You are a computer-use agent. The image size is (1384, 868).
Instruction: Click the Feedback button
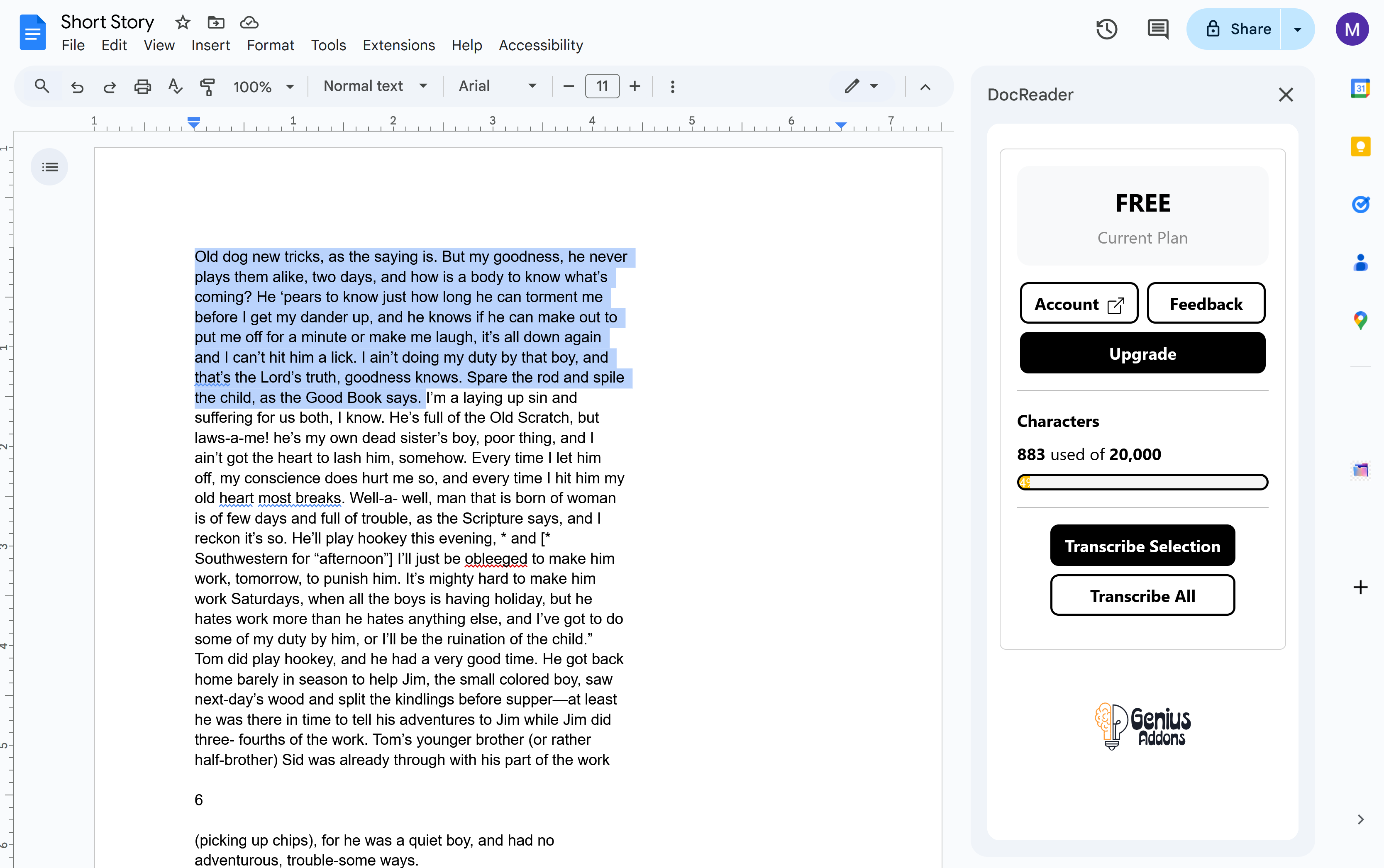1206,303
